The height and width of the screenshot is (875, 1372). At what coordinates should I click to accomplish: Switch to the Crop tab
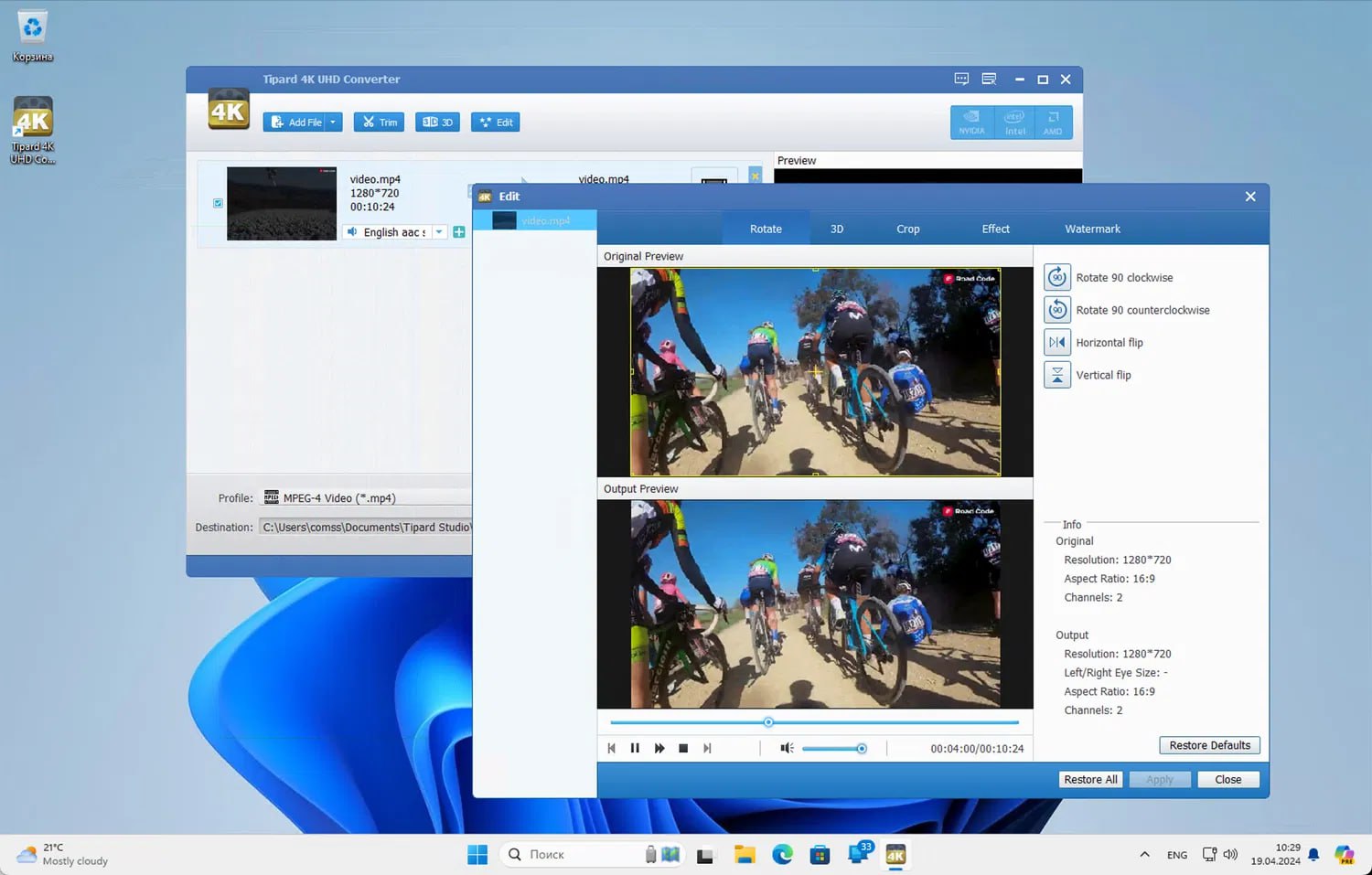click(x=907, y=229)
